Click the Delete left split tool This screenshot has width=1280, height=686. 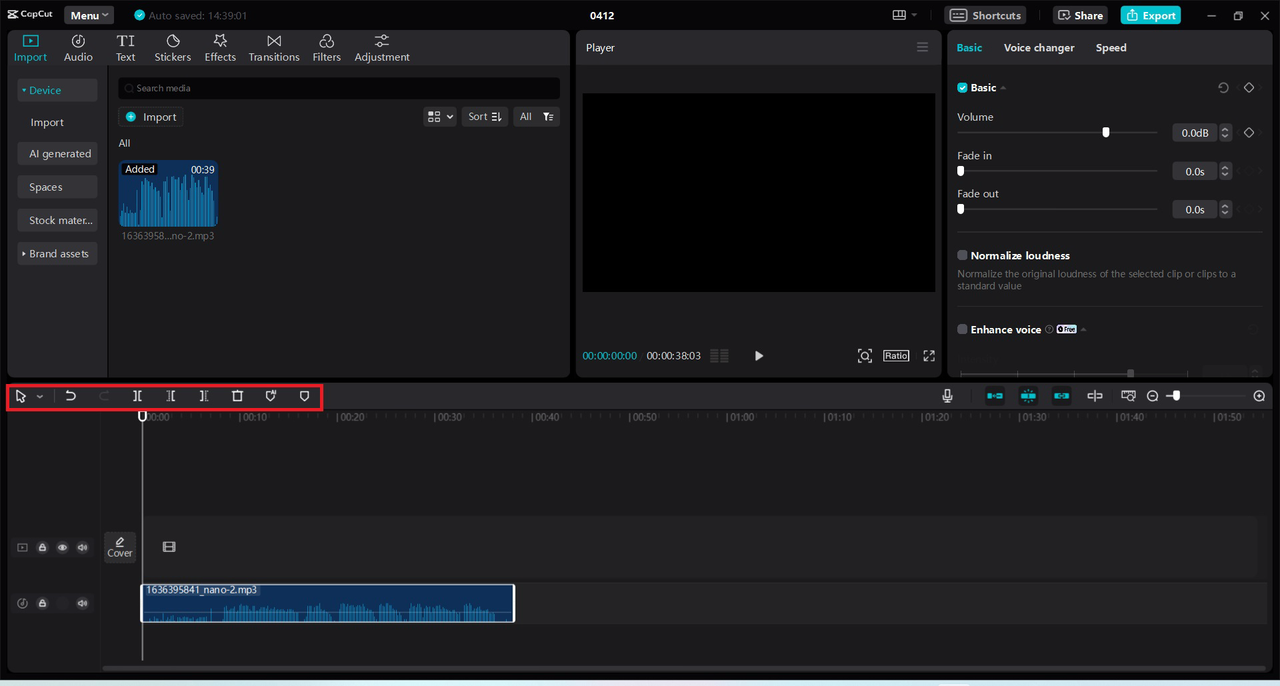pyautogui.click(x=171, y=396)
